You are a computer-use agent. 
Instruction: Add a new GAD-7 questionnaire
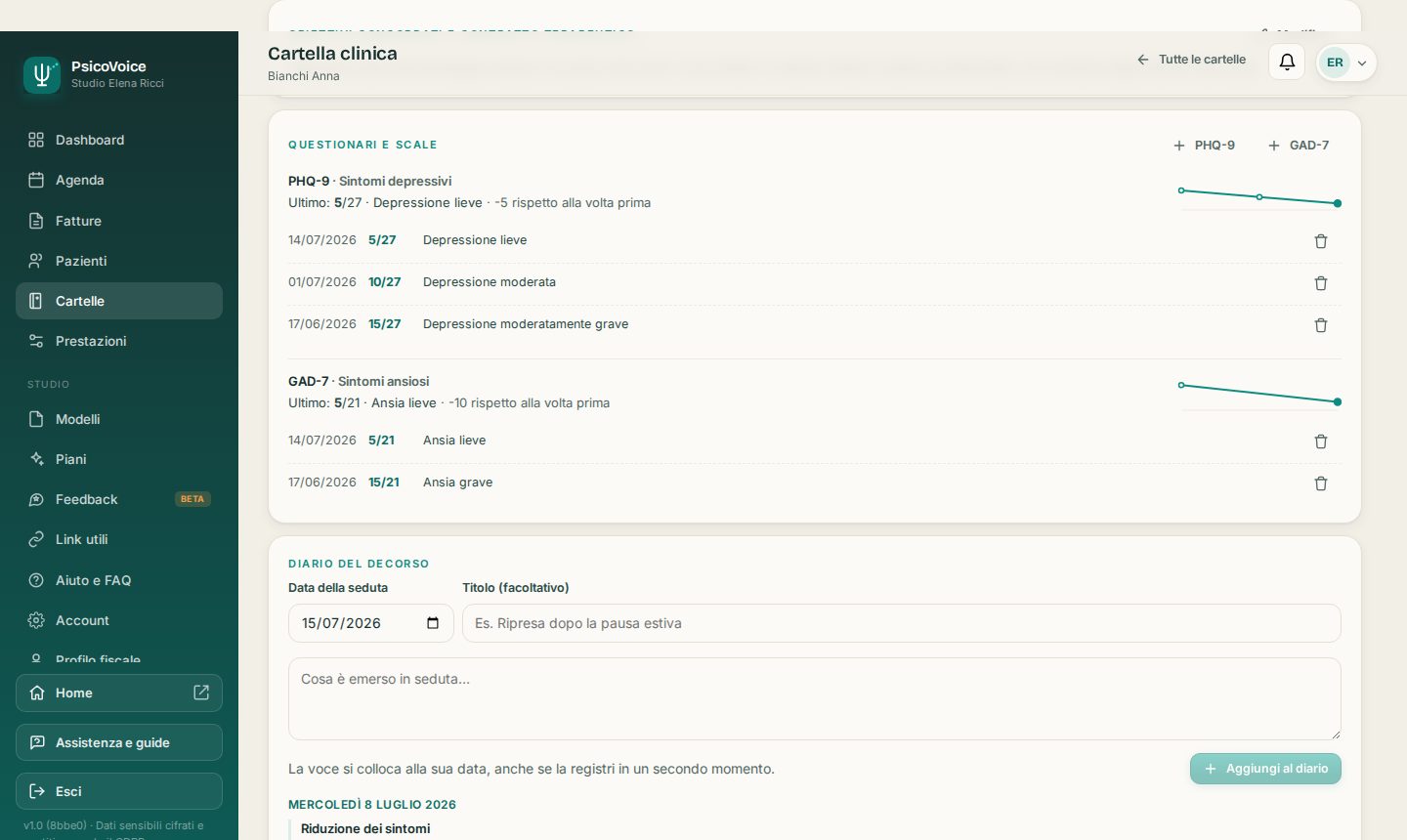1299,146
